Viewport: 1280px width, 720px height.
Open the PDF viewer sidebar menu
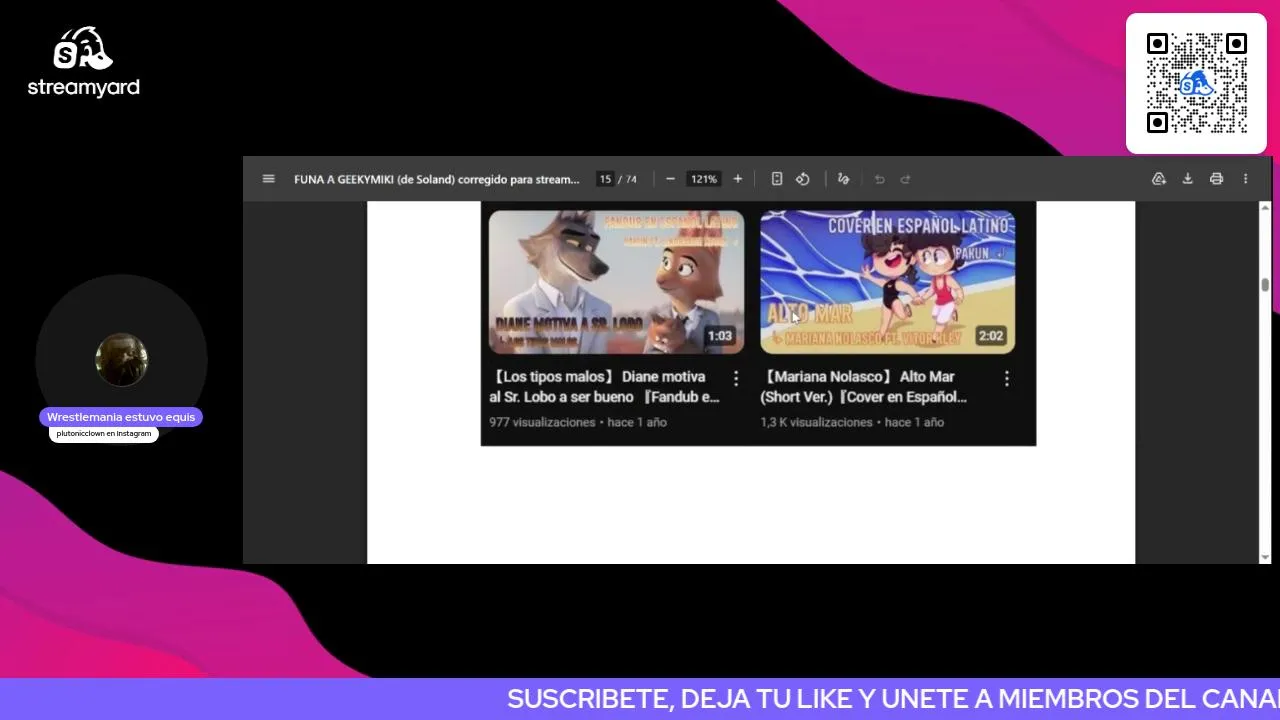tap(268, 179)
